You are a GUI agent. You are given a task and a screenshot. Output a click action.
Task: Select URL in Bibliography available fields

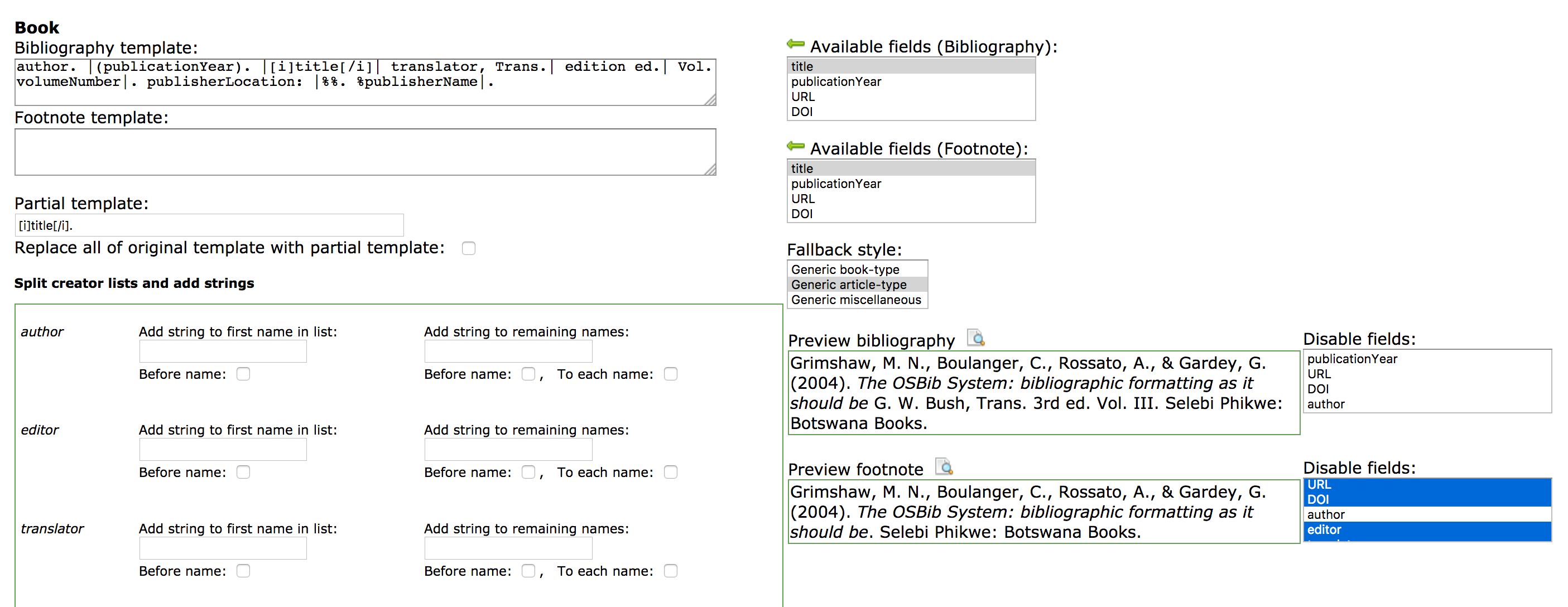(x=911, y=97)
